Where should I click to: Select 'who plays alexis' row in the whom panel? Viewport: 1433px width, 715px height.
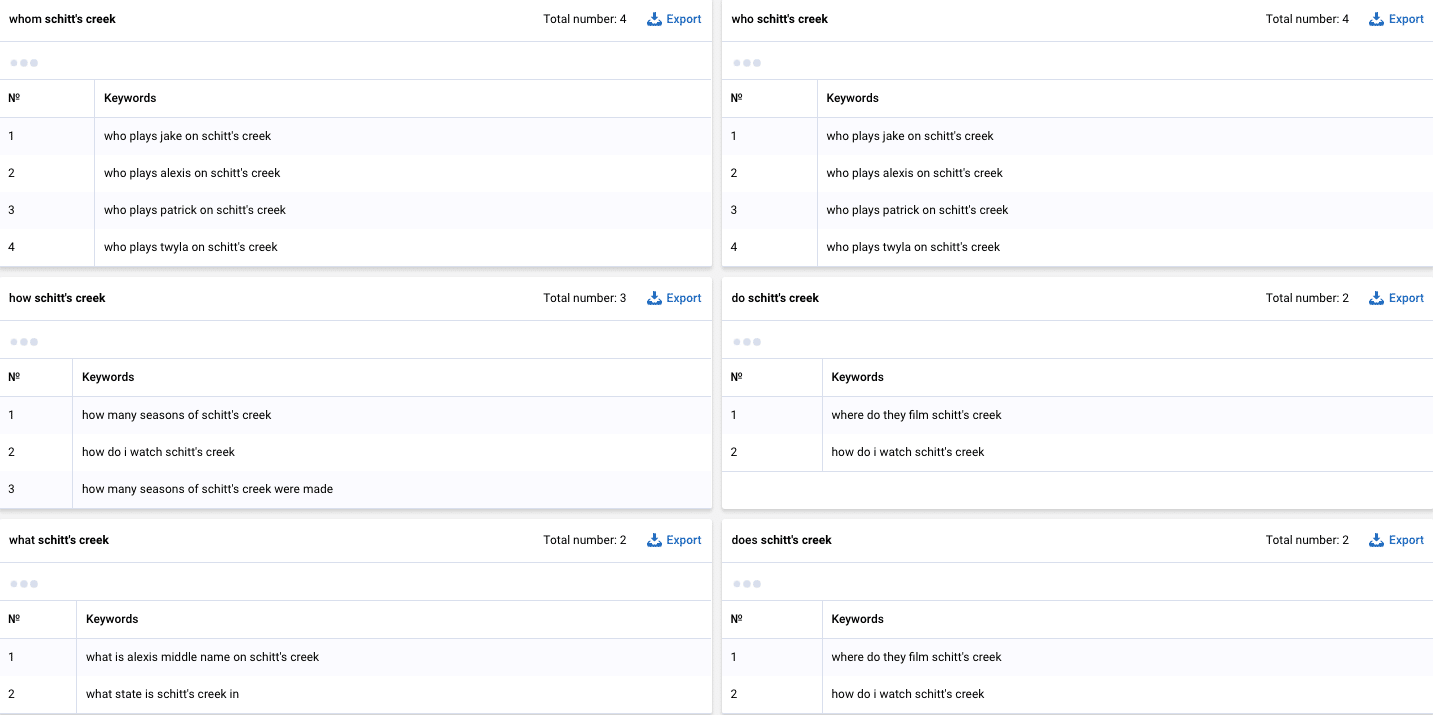pos(355,173)
